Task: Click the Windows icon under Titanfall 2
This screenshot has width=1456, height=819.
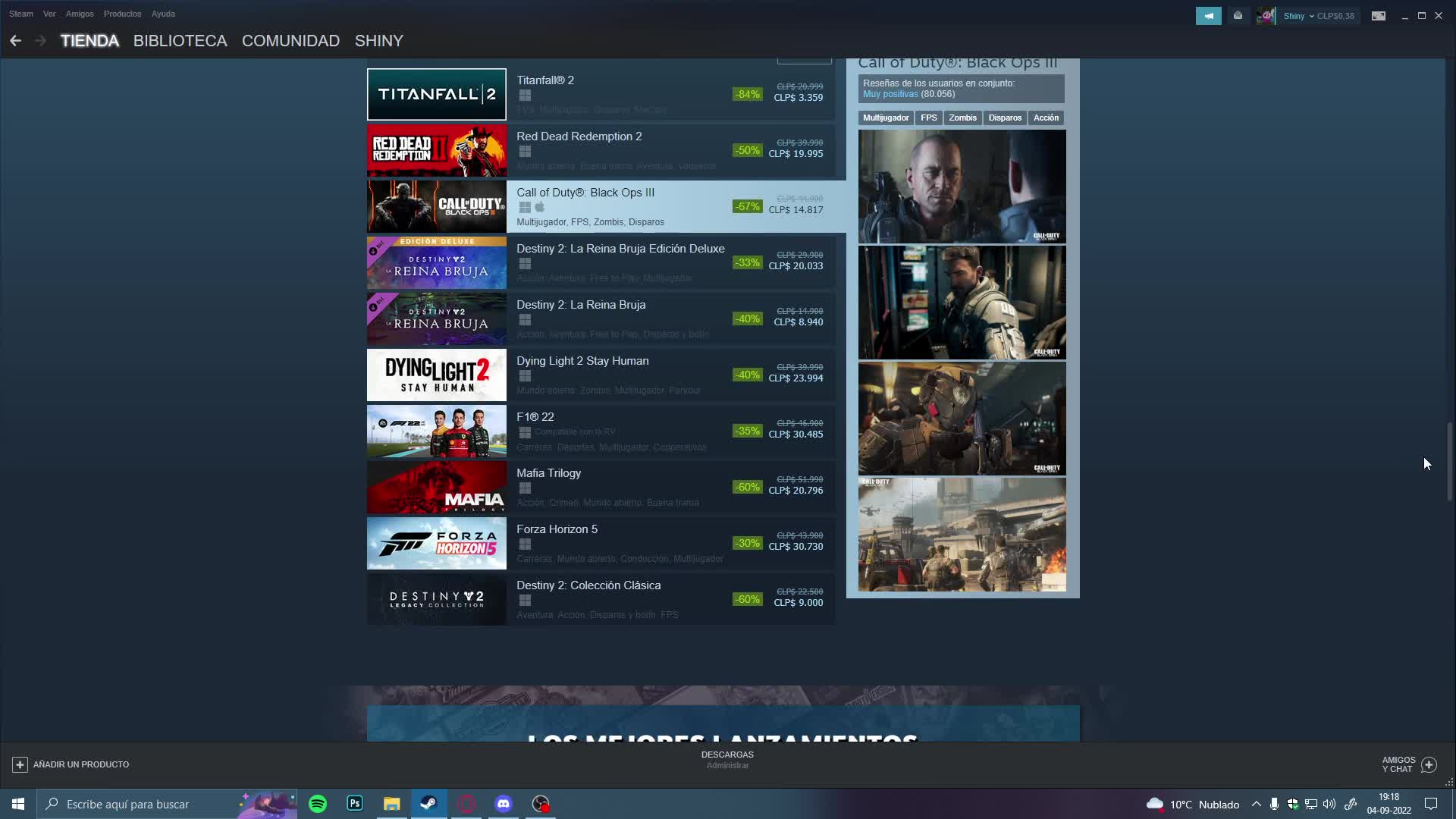Action: [525, 96]
